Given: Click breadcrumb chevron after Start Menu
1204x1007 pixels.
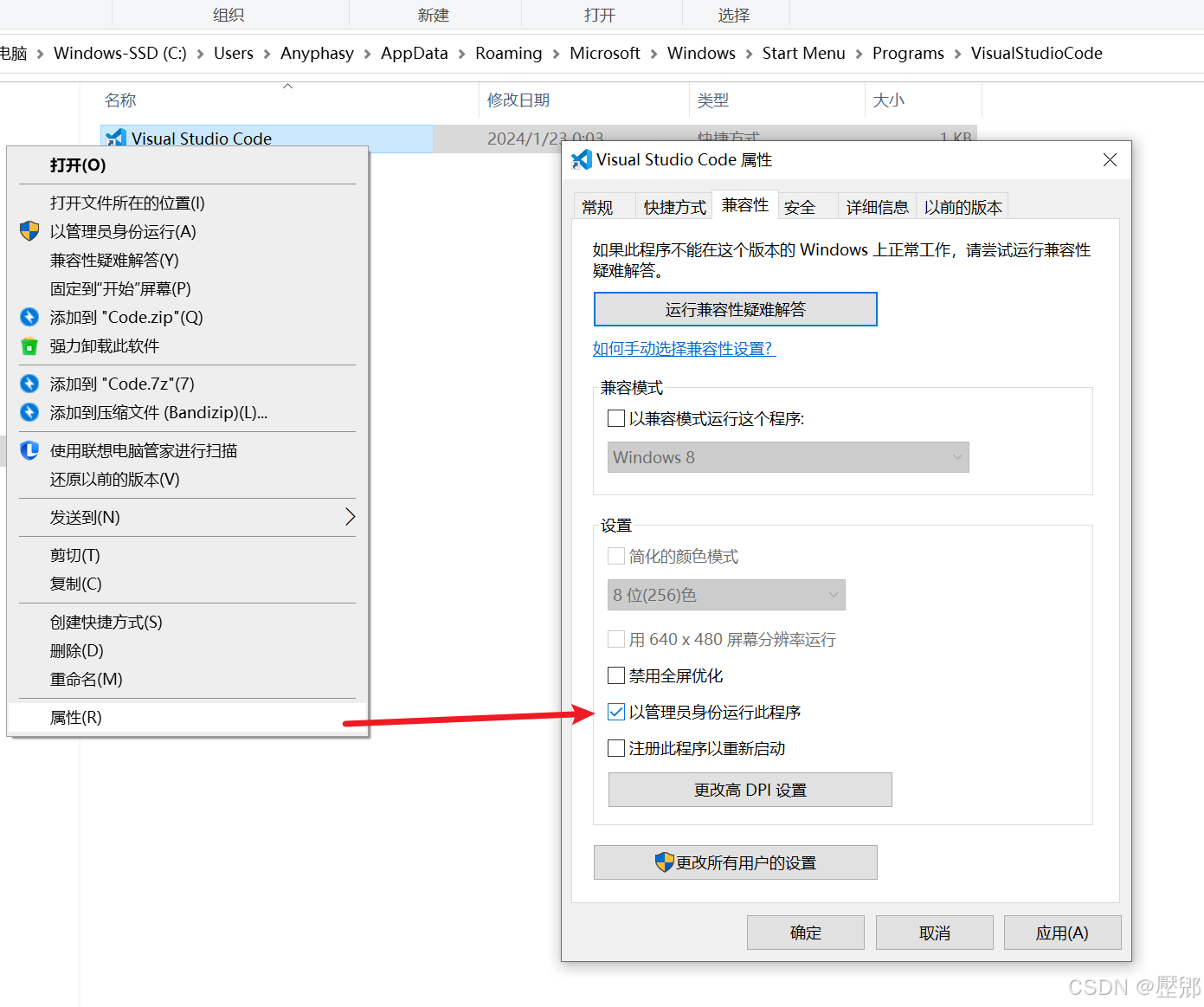Looking at the screenshot, I should (859, 54).
